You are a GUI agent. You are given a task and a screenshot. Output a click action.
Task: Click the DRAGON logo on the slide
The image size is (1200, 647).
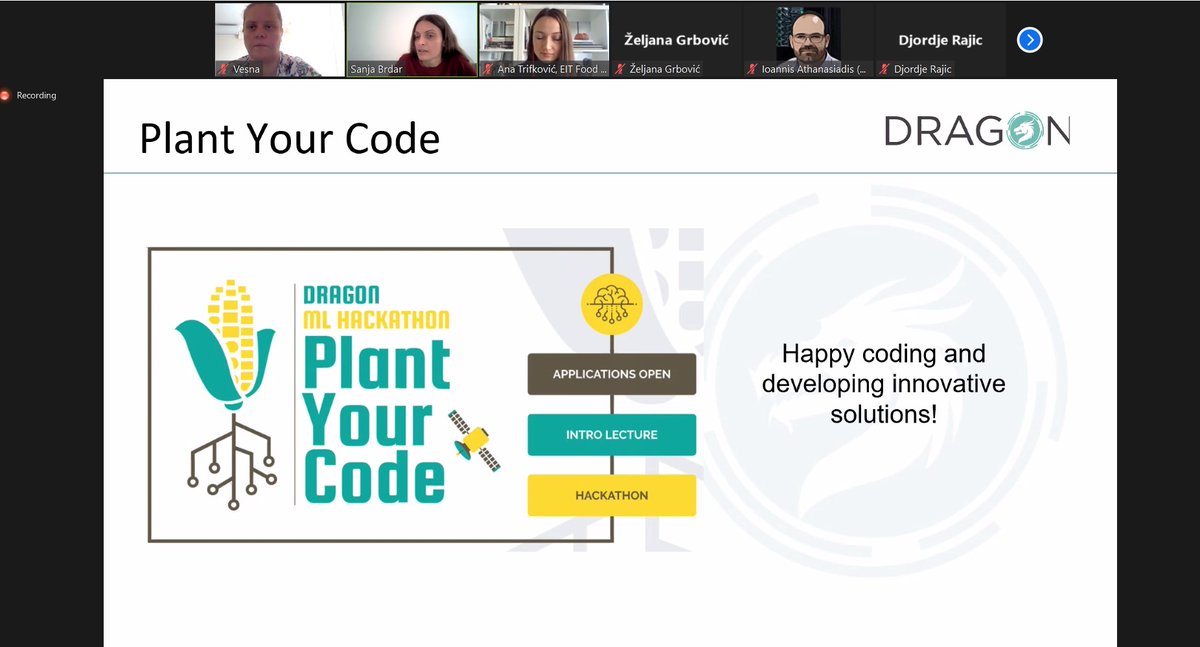(977, 131)
